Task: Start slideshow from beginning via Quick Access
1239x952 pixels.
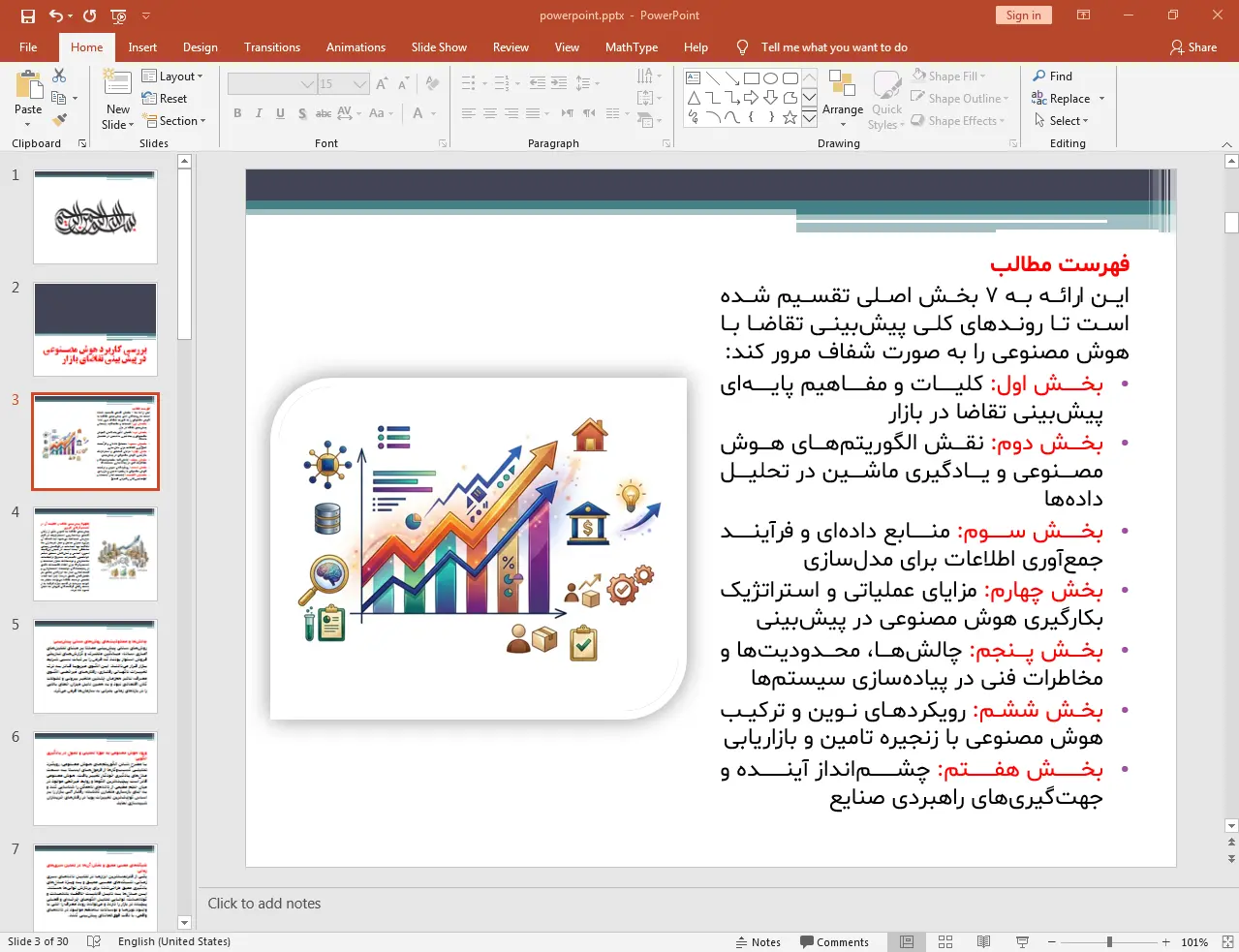Action: point(119,15)
